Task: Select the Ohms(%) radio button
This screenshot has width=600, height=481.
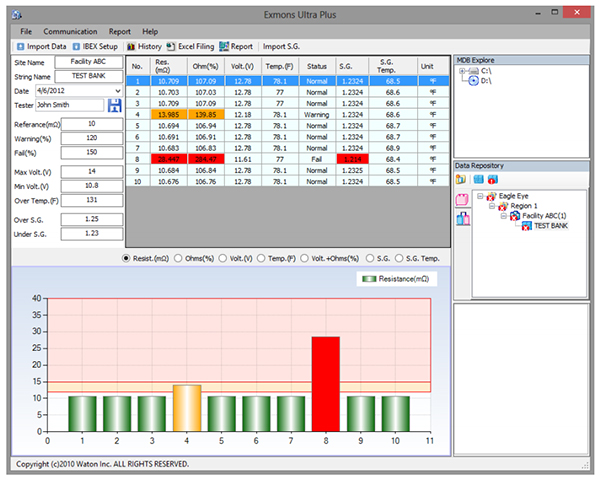Action: coord(180,257)
